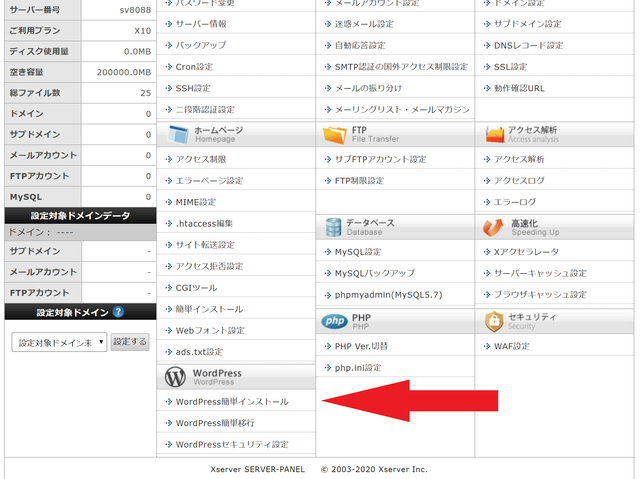Screen dimensions: 640x479
Task: Open アクセス拒否設定 link
Action: pos(209,266)
